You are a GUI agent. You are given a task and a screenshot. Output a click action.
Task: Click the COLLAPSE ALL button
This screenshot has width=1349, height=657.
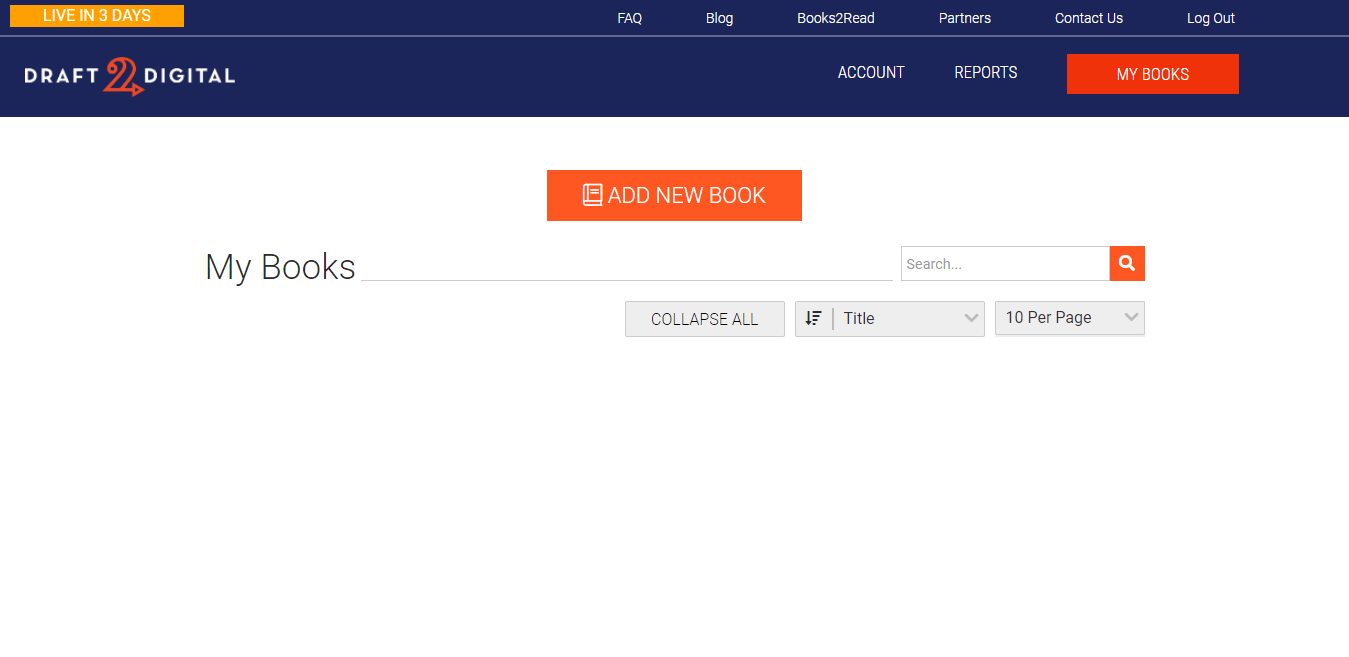click(704, 318)
